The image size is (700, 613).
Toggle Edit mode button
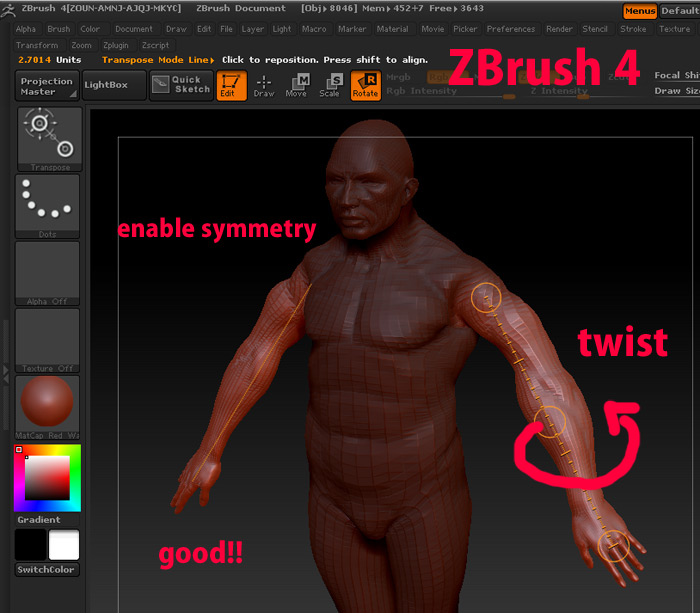(x=231, y=85)
